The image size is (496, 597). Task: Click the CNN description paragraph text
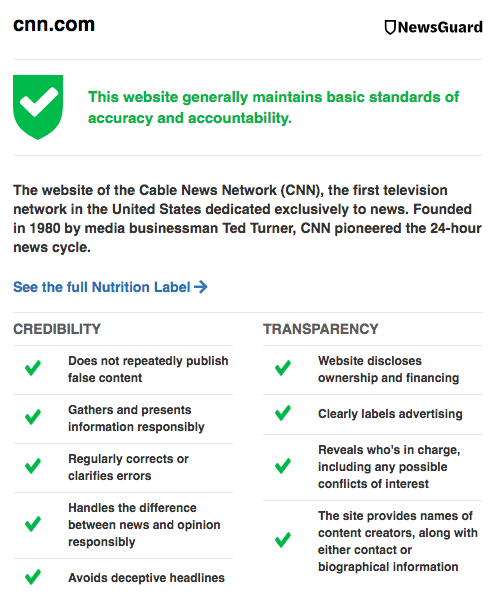[247, 219]
